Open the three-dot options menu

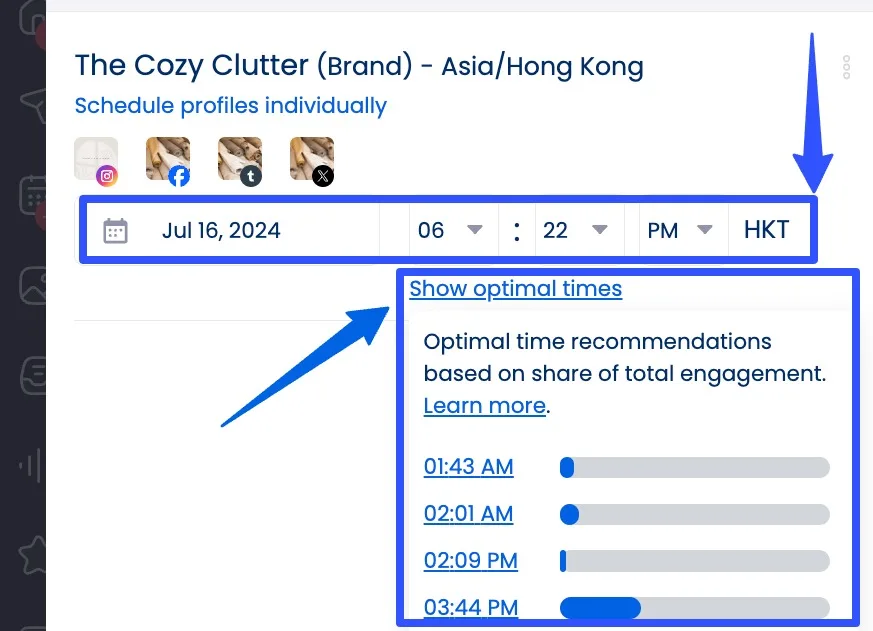[846, 67]
